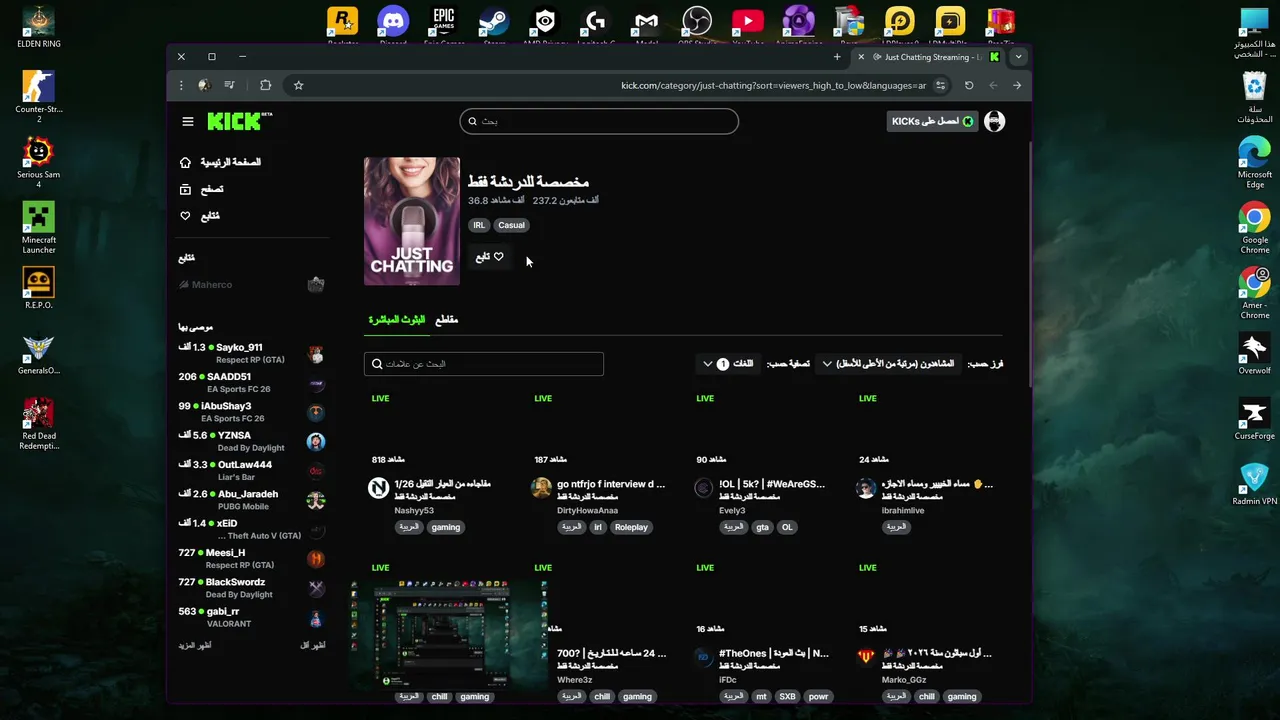The height and width of the screenshot is (720, 1280).
Task: Open ELDEN RING desktop shortcut
Action: point(38,28)
